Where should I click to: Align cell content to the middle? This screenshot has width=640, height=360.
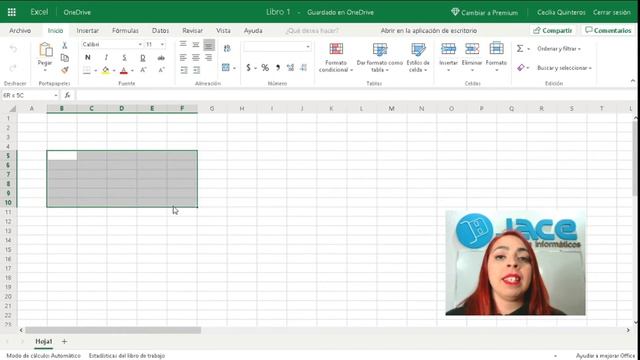[196, 44]
